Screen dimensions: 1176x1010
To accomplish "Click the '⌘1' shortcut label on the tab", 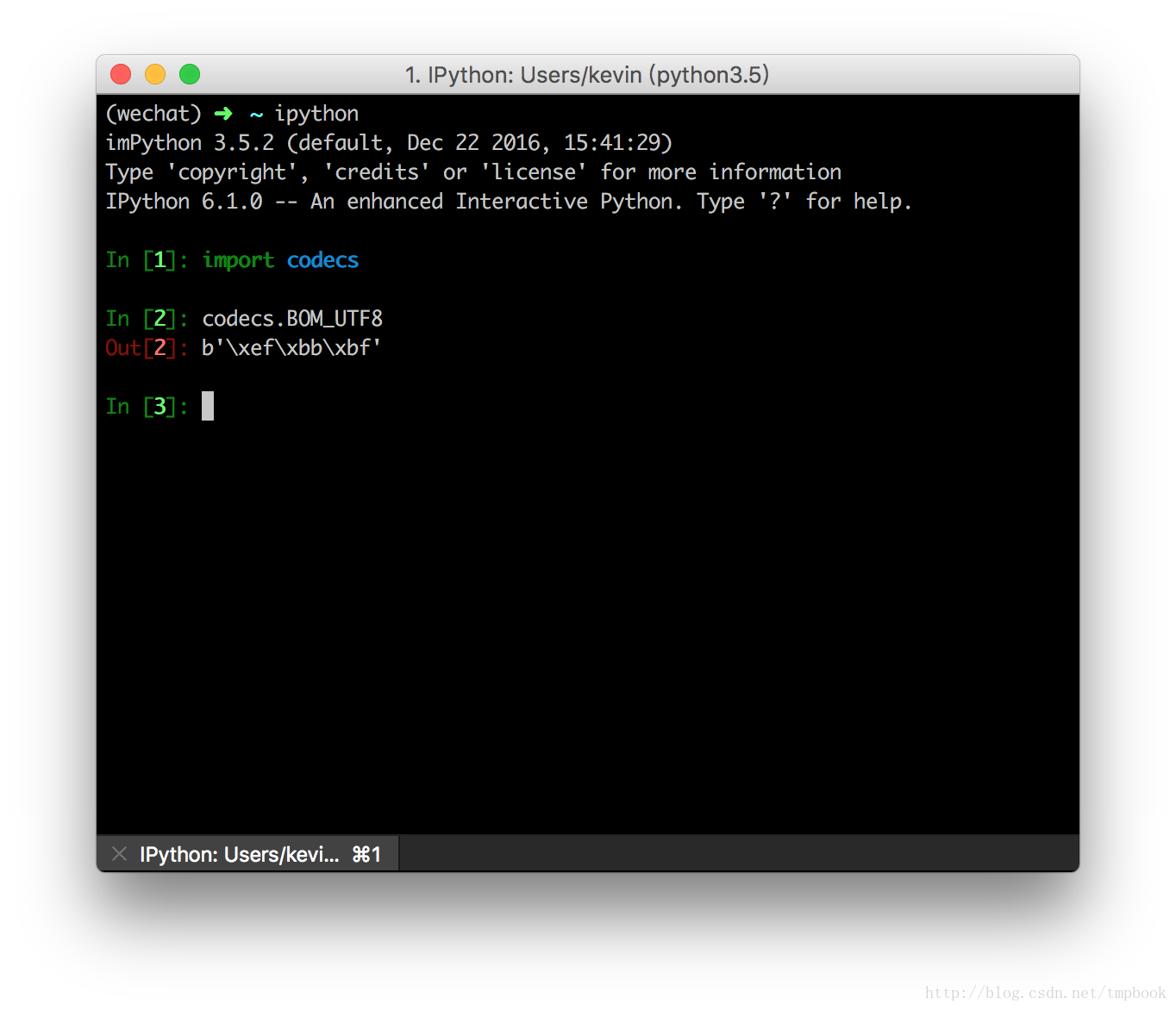I will coord(366,854).
